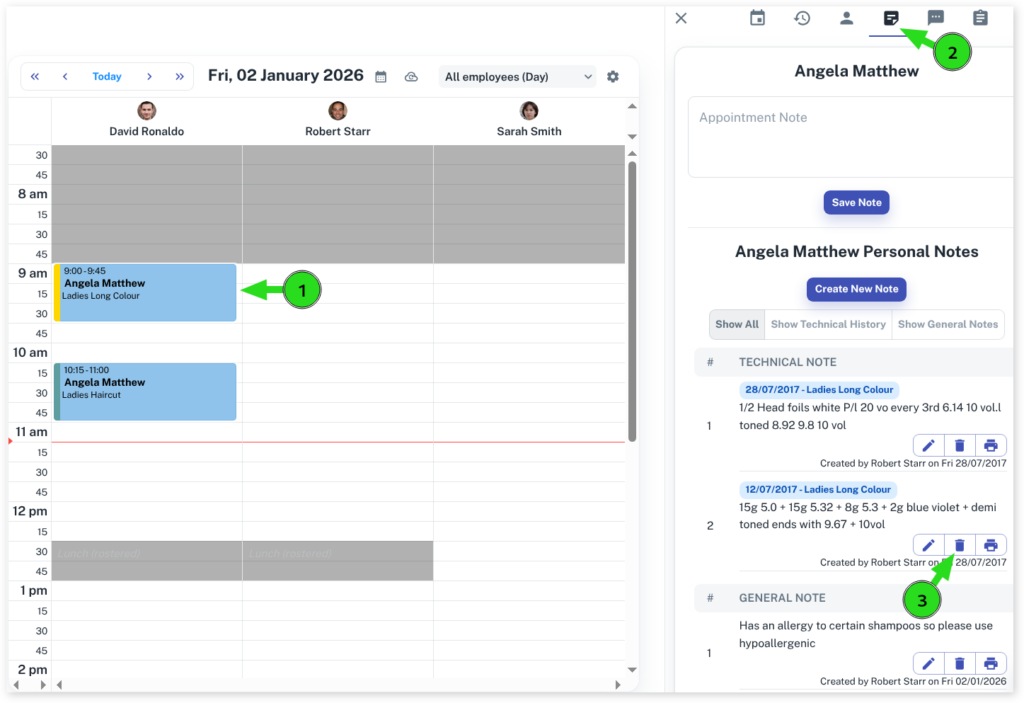The width and height of the screenshot is (1024, 703).
Task: Open the client profile tab icon
Action: [846, 18]
